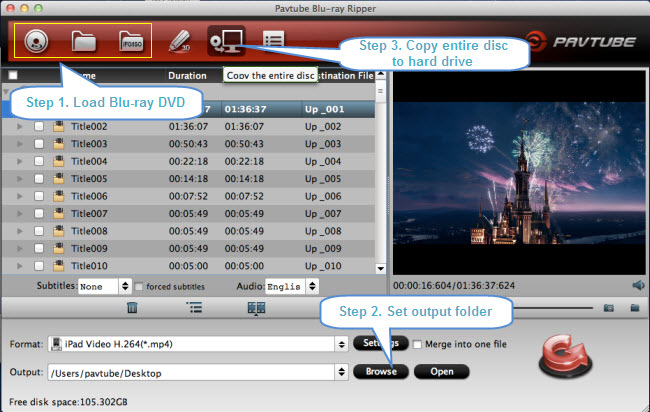The width and height of the screenshot is (650, 412).
Task: Expand the Title002 row triangle
Action: click(x=19, y=126)
